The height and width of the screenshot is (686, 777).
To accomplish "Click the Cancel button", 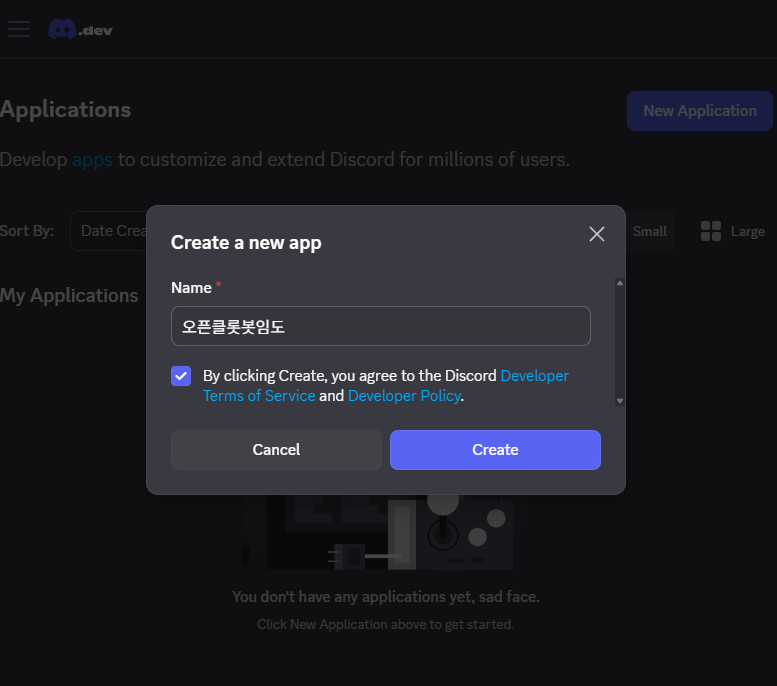I will point(276,450).
